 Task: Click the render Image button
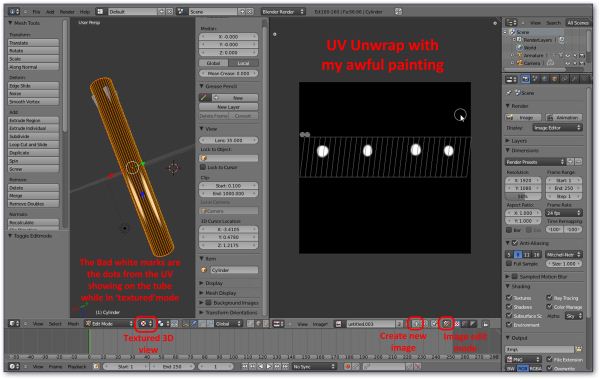pos(523,118)
